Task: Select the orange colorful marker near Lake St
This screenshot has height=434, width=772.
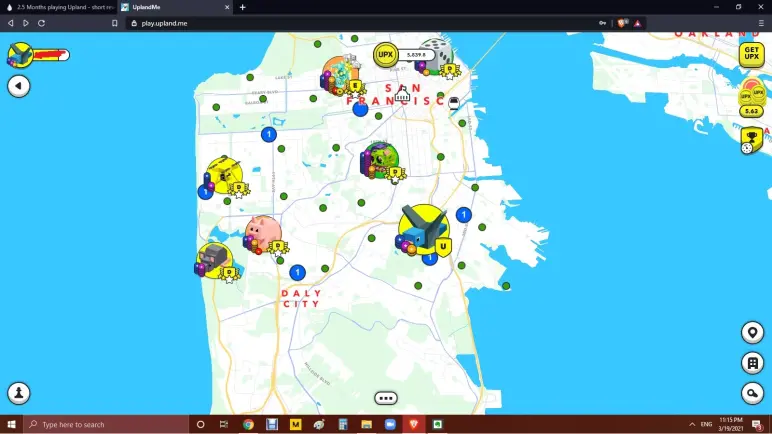Action: [x=340, y=74]
